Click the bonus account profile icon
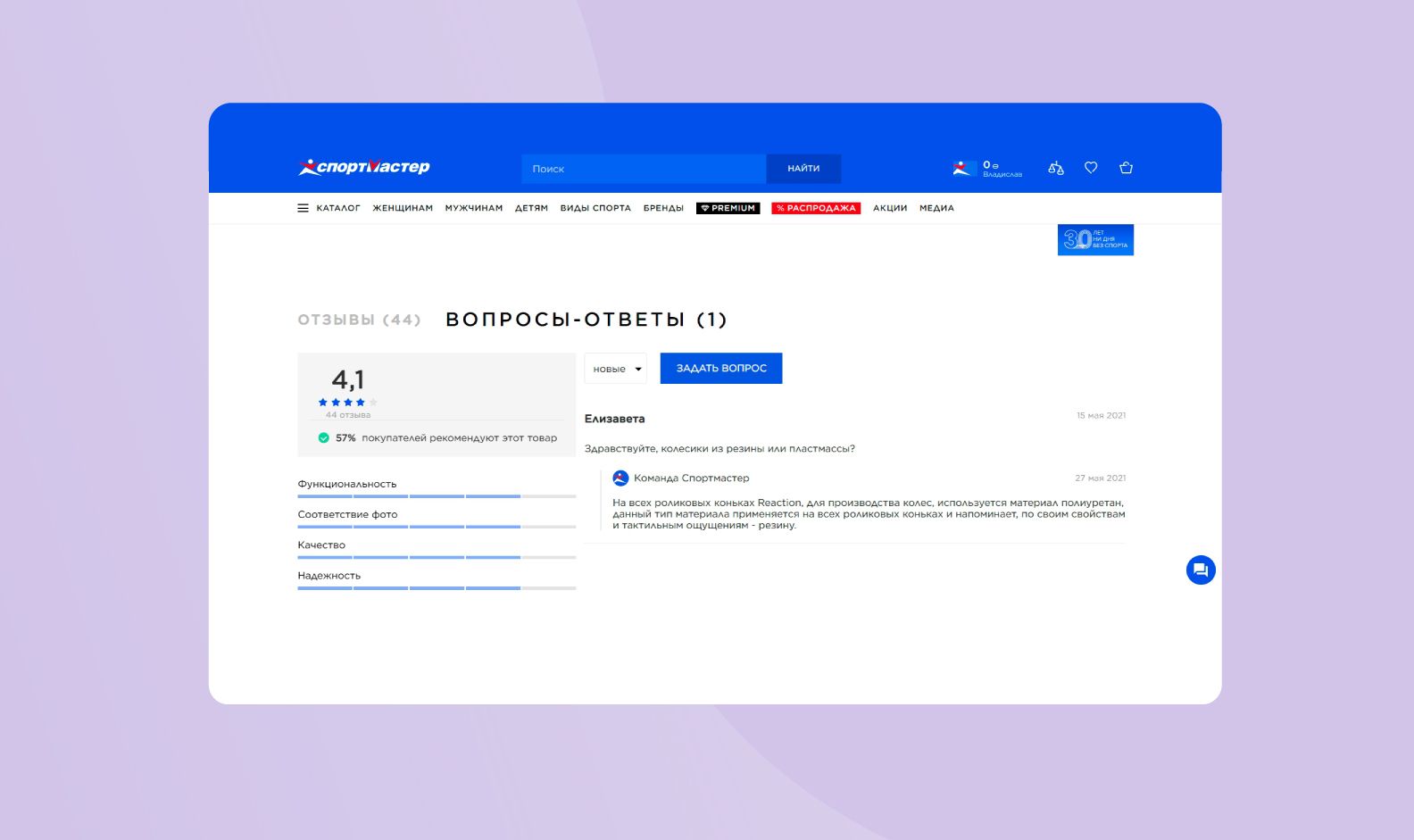Viewport: 1414px width, 840px height. [962, 168]
